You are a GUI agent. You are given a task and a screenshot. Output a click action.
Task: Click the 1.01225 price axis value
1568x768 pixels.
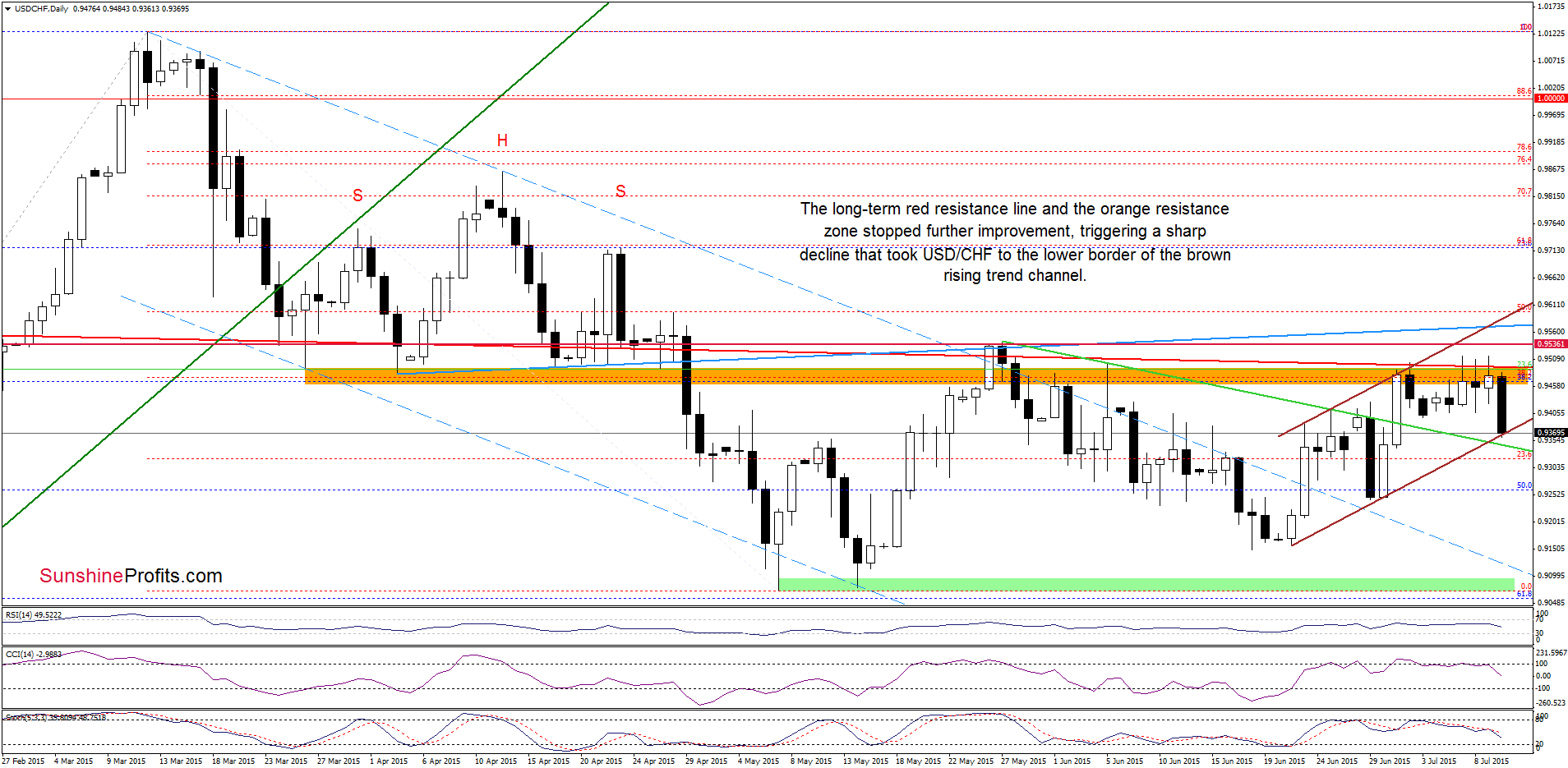[x=1551, y=34]
